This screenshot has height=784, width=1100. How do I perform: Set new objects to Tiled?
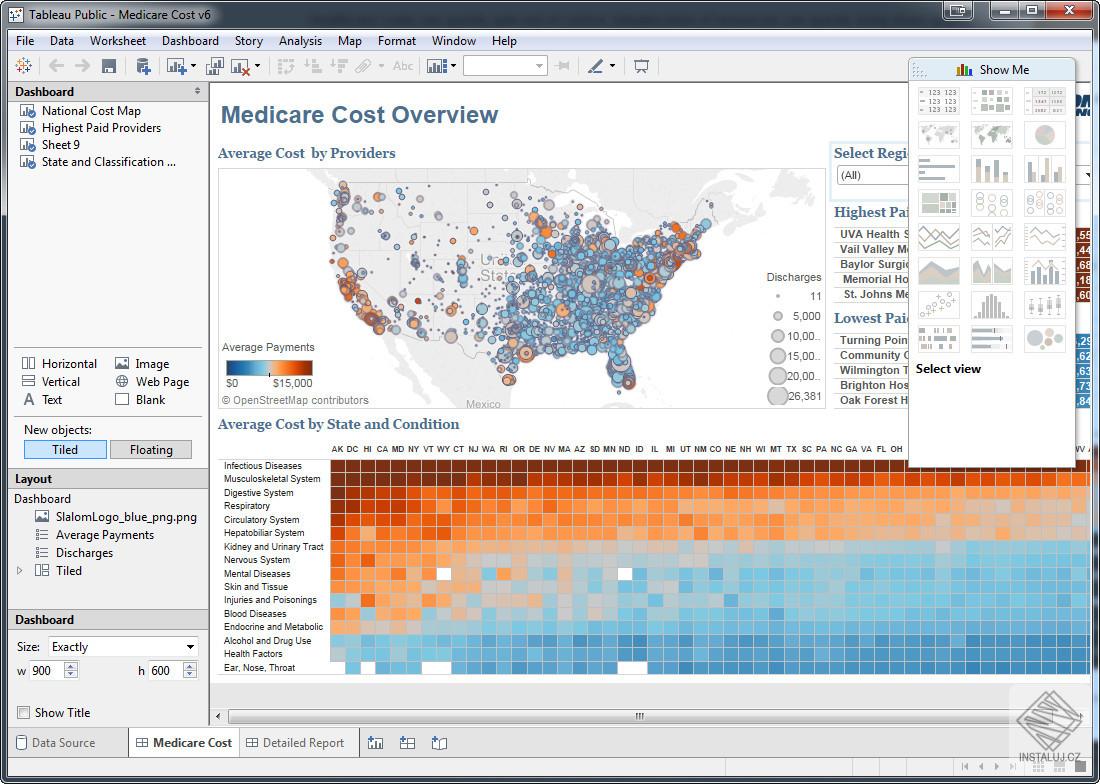pos(65,450)
